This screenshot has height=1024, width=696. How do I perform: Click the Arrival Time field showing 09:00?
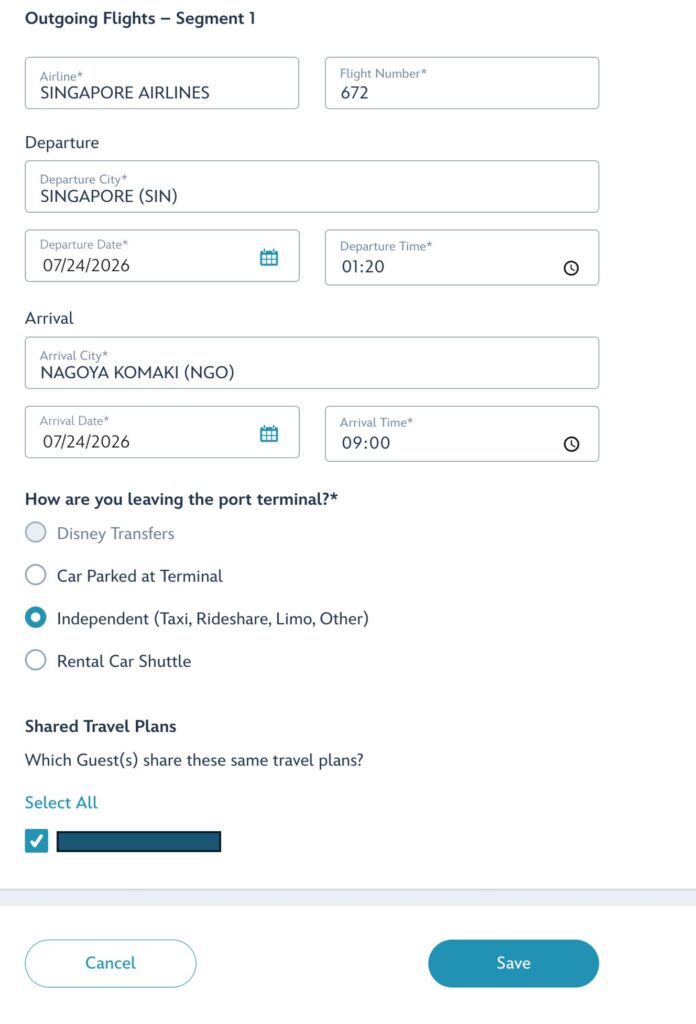[462, 434]
